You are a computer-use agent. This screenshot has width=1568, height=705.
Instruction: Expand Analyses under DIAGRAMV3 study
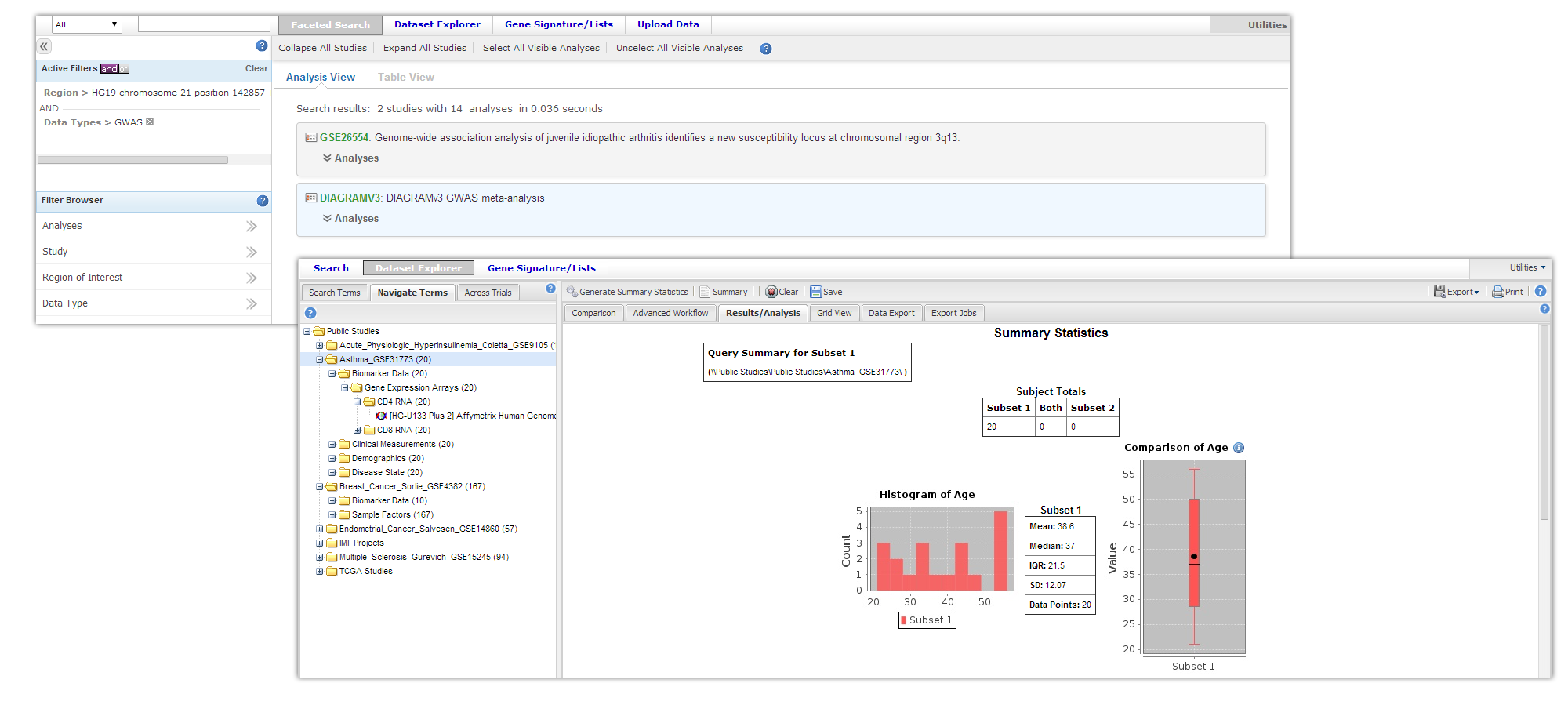[350, 219]
